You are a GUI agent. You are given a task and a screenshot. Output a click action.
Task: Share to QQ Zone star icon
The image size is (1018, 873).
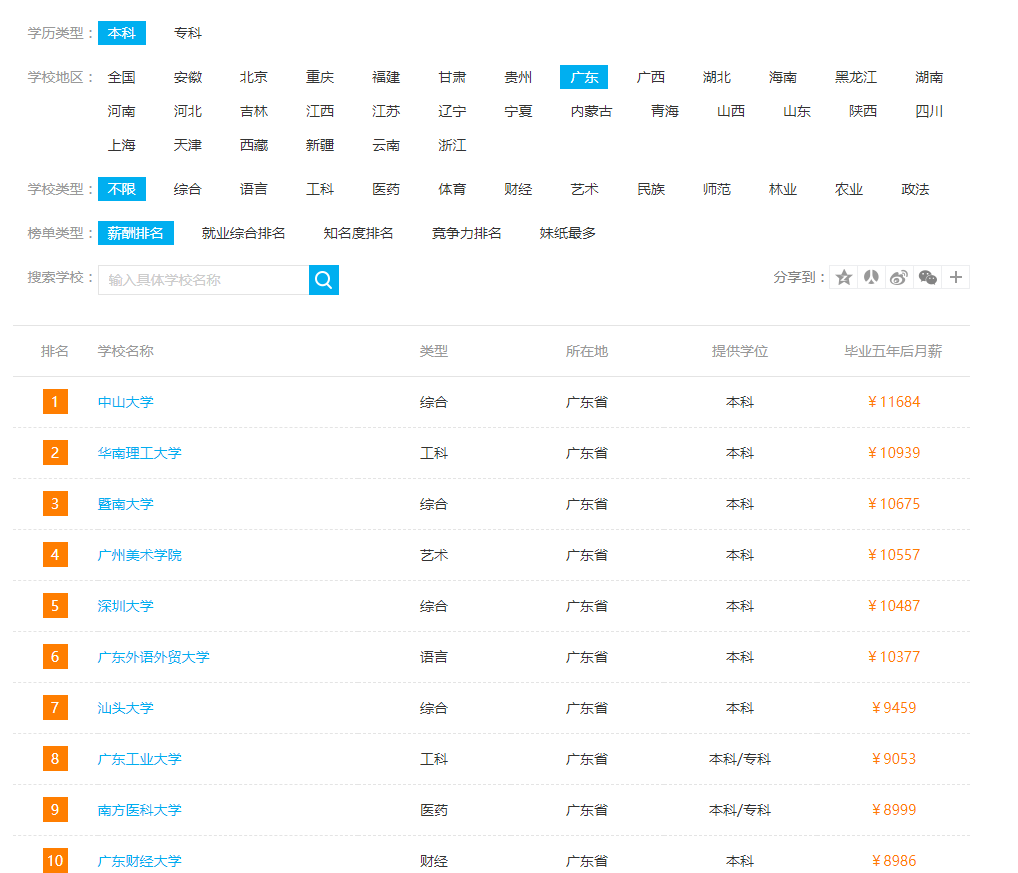[x=843, y=277]
